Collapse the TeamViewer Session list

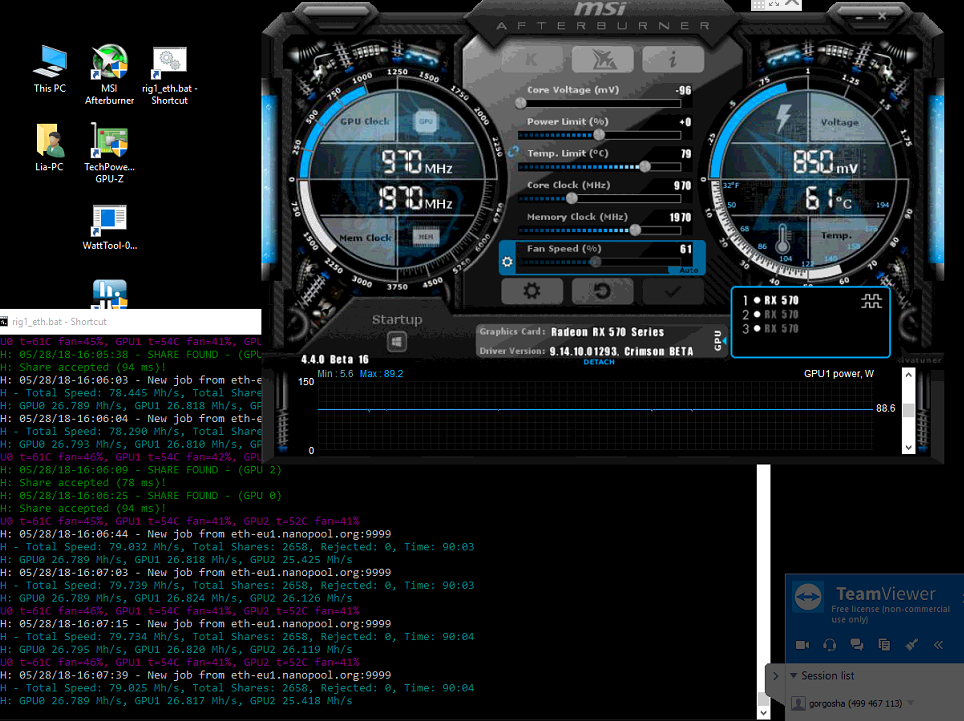coord(794,676)
